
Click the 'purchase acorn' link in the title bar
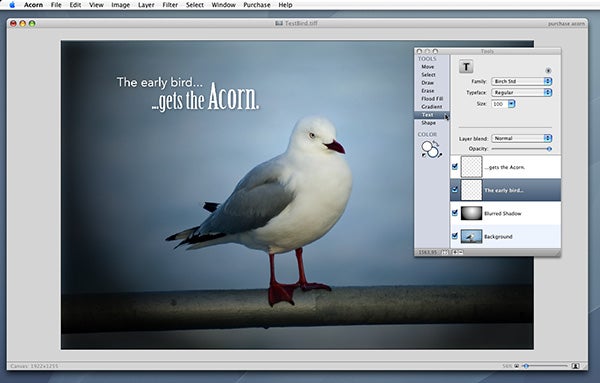[566, 24]
